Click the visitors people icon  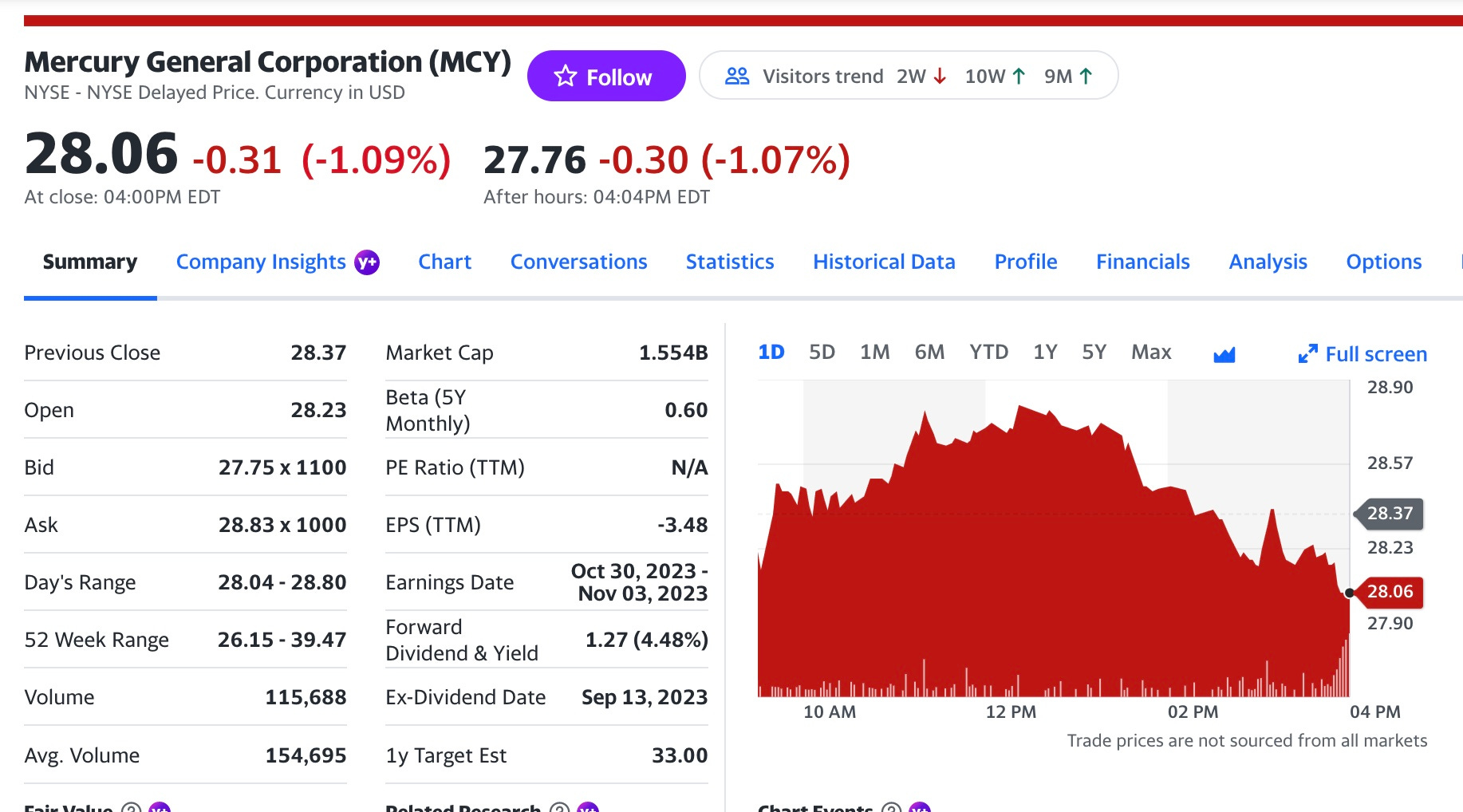coord(737,76)
